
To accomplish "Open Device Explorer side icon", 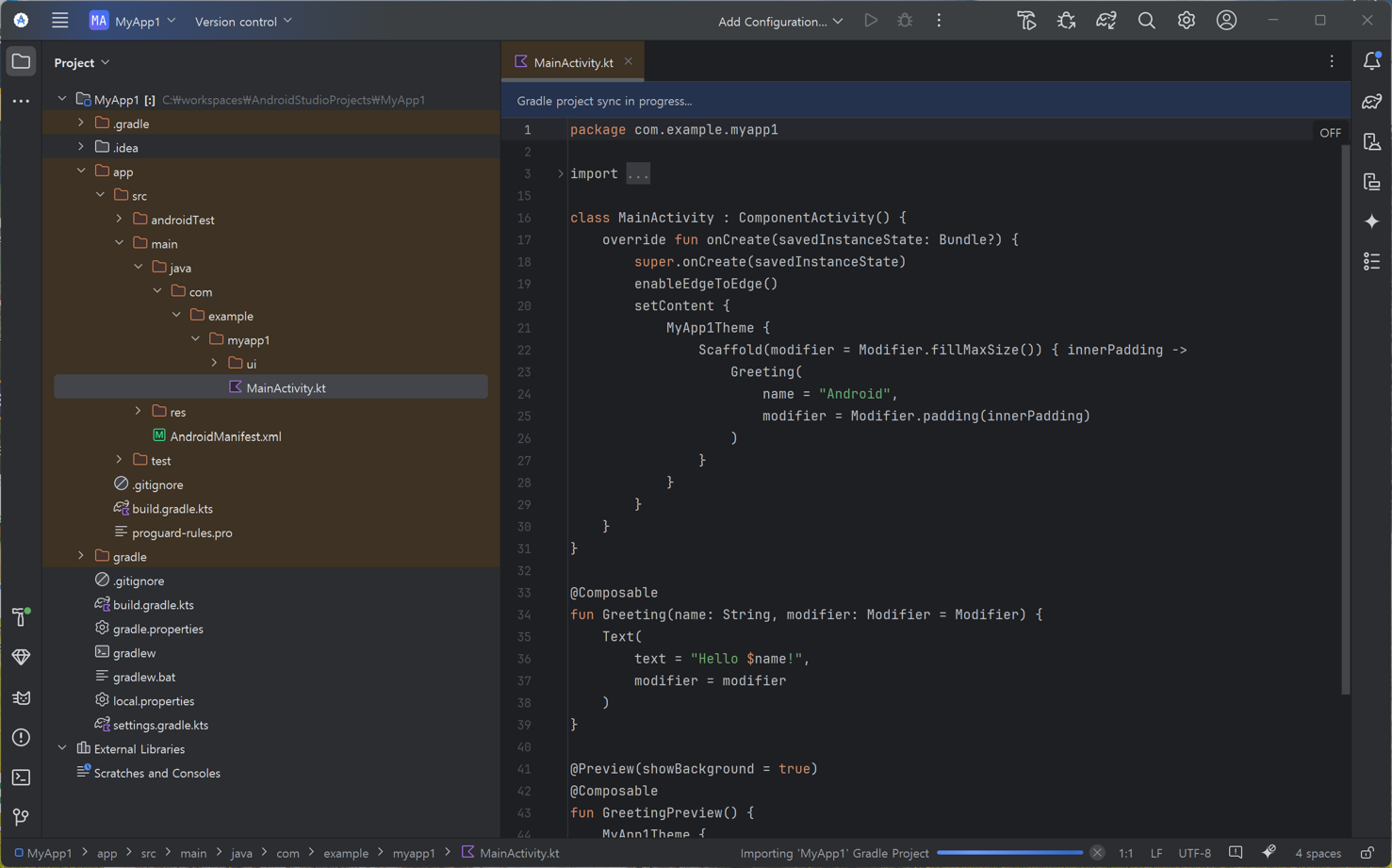I will point(1372,142).
